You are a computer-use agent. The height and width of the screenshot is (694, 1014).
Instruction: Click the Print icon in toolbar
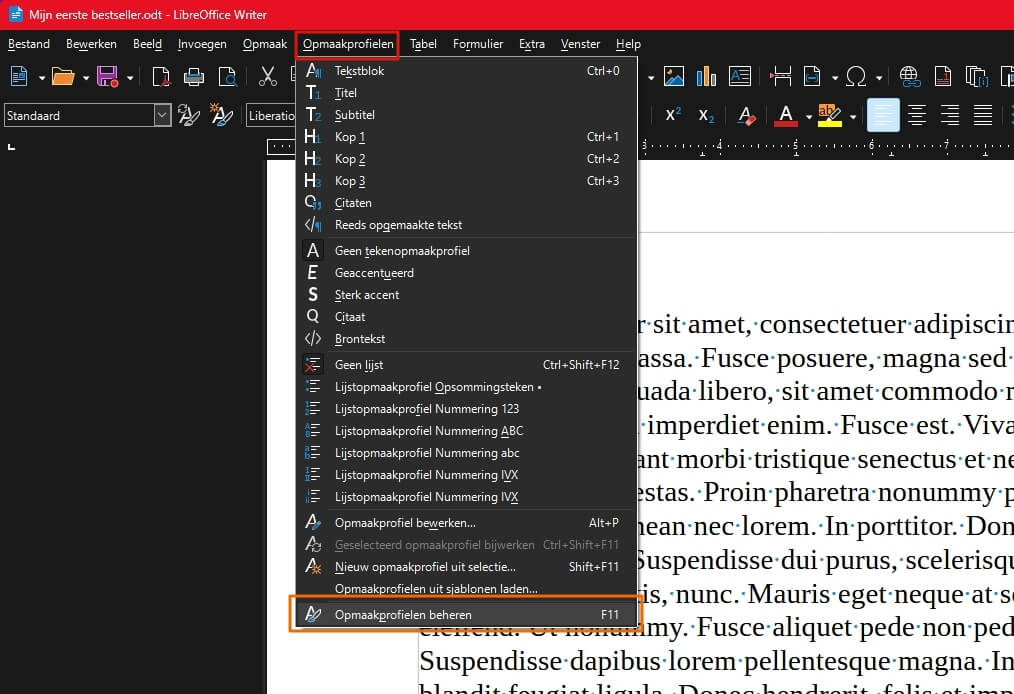[x=194, y=77]
